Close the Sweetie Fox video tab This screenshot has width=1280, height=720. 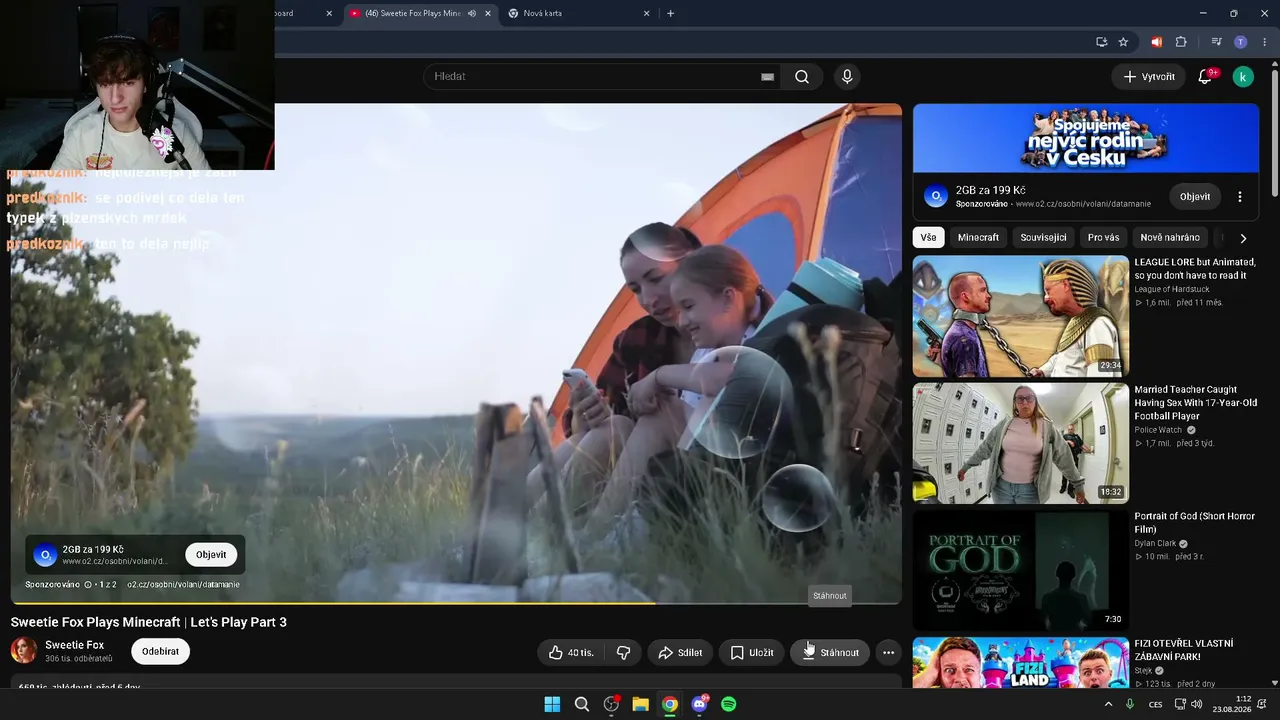(x=488, y=13)
